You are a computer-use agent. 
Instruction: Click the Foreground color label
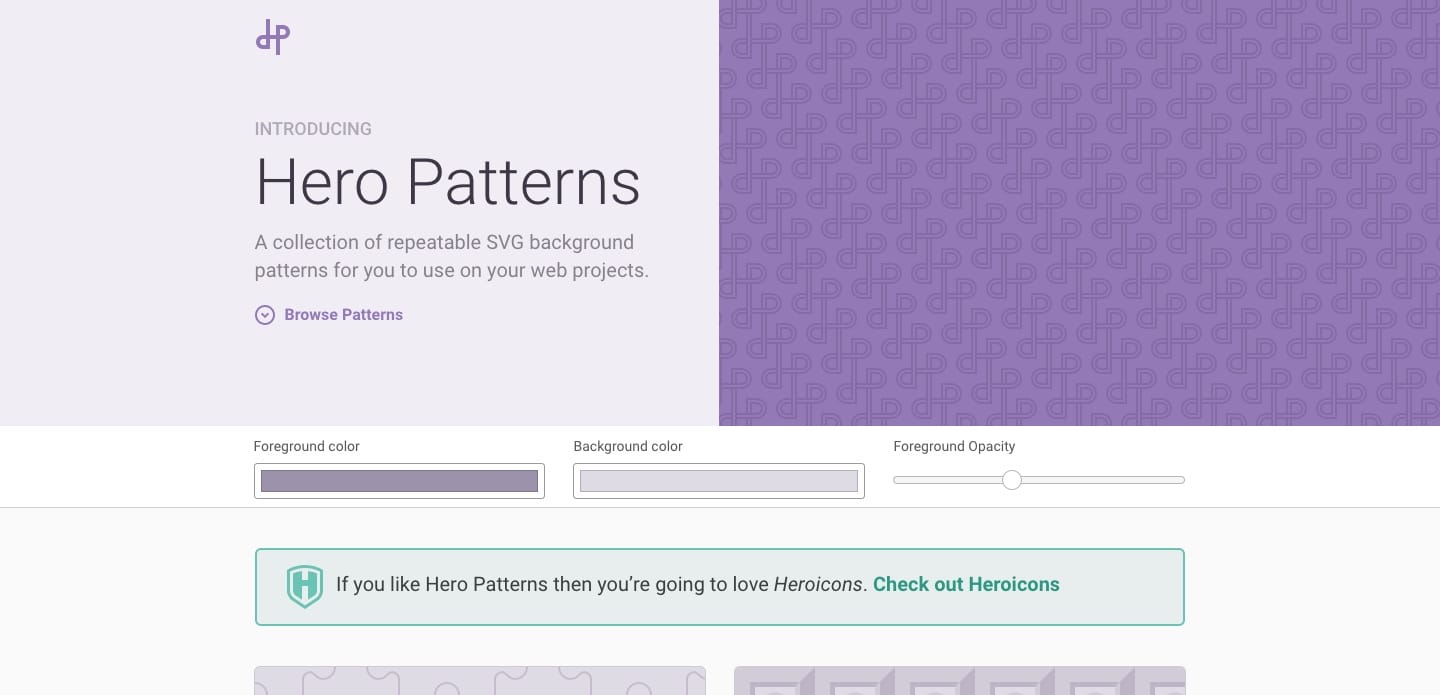click(x=306, y=447)
